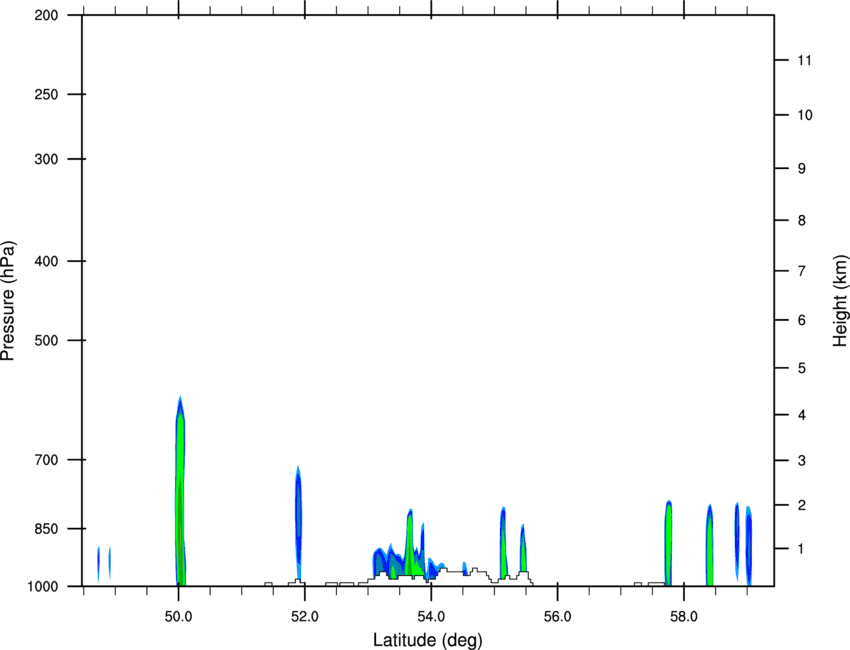Pick the 3 km height label
The height and width of the screenshot is (650, 850).
(802, 461)
